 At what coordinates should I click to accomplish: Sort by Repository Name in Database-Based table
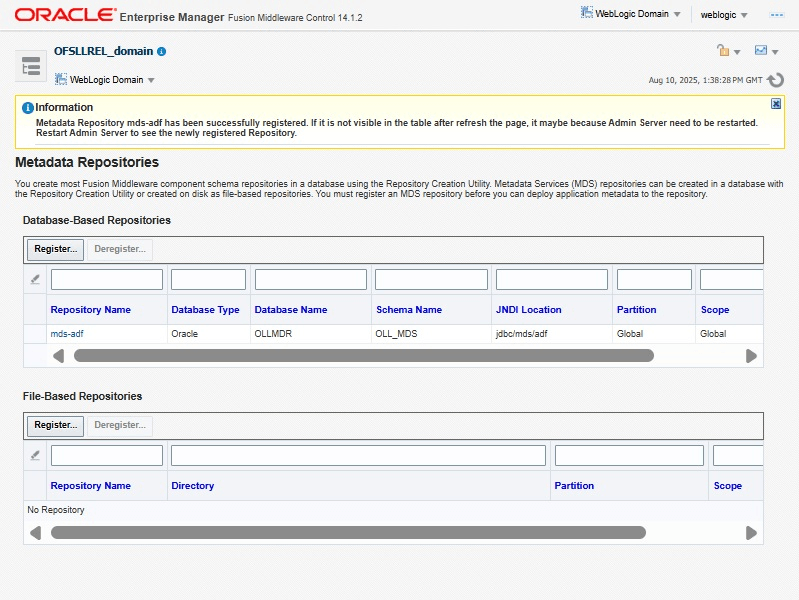coord(91,310)
